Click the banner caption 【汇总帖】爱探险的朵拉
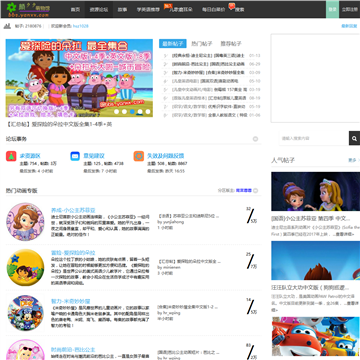 [x=59, y=124]
